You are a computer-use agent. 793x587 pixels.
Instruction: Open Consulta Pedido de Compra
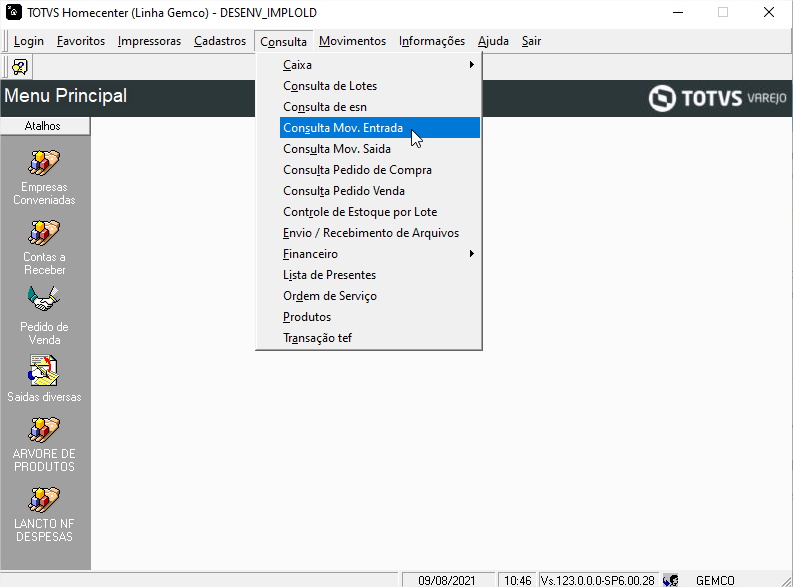[x=380, y=170]
